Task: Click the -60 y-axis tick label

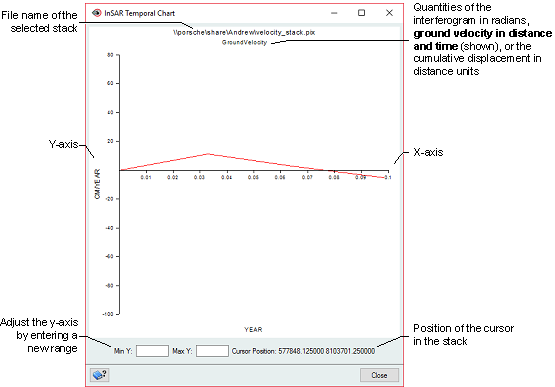Action: [x=109, y=256]
